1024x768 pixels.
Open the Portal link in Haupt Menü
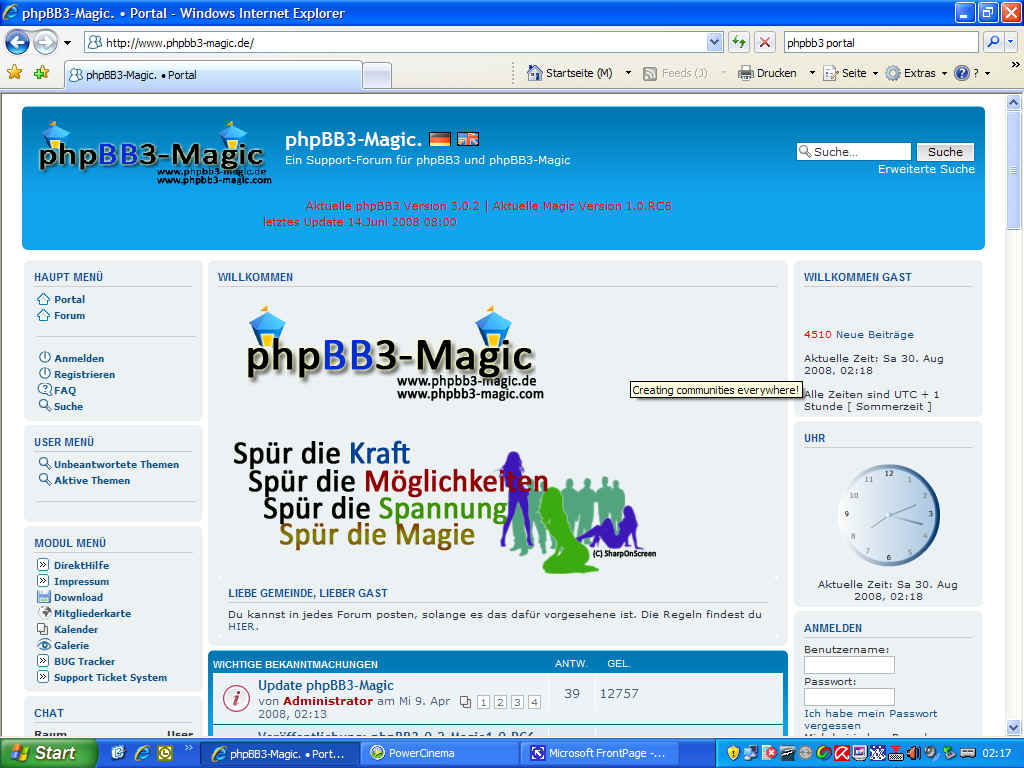tap(69, 299)
